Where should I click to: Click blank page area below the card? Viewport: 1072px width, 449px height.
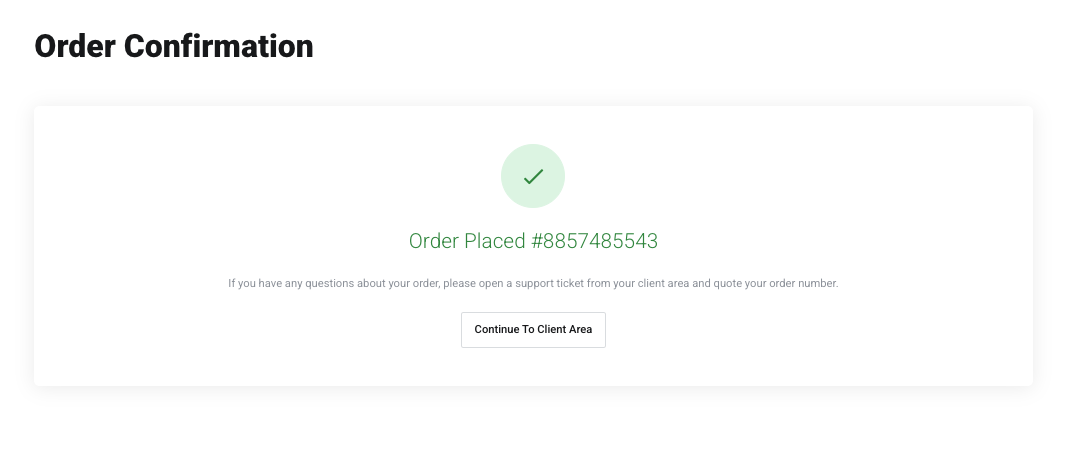pyautogui.click(x=533, y=420)
